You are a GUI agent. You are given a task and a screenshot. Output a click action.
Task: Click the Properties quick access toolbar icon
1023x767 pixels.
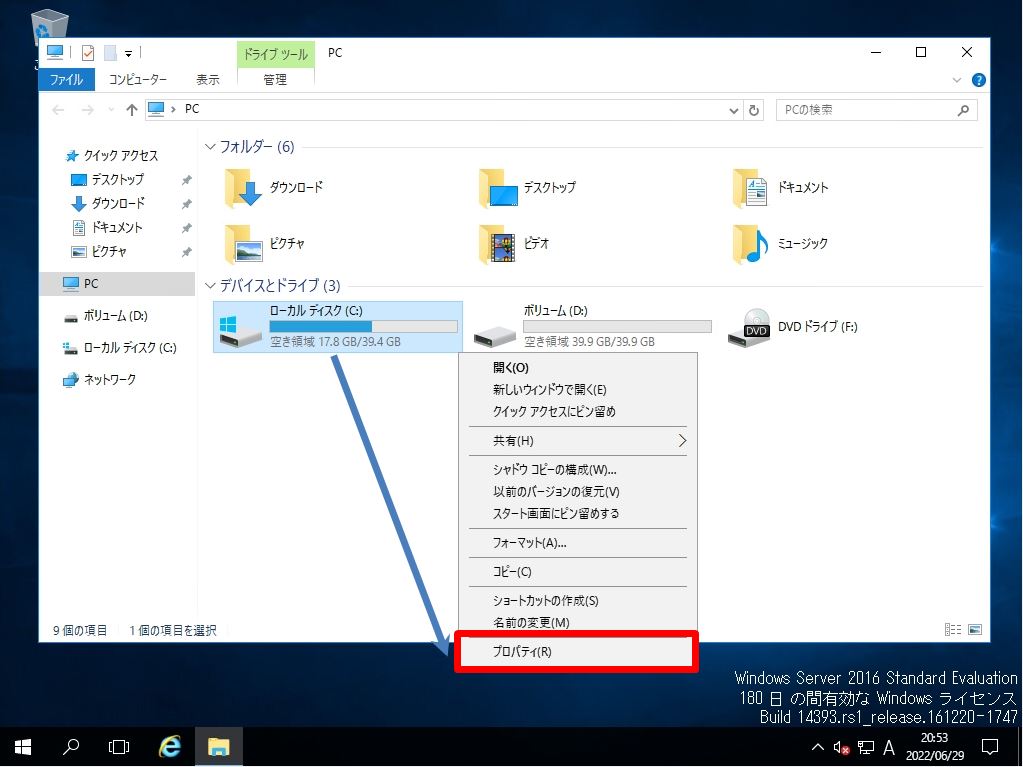(87, 53)
